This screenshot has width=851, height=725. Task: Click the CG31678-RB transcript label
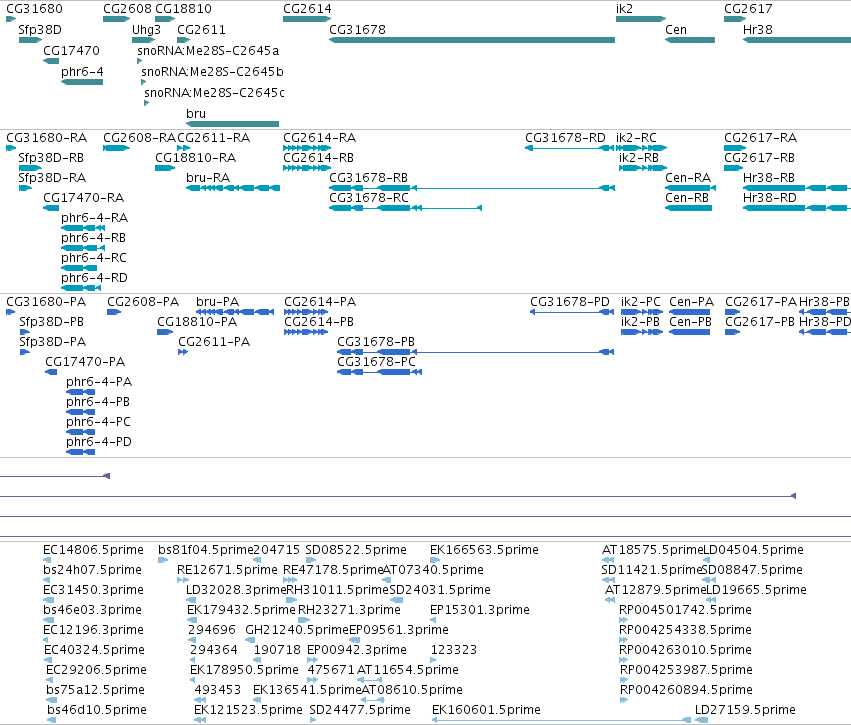point(369,178)
